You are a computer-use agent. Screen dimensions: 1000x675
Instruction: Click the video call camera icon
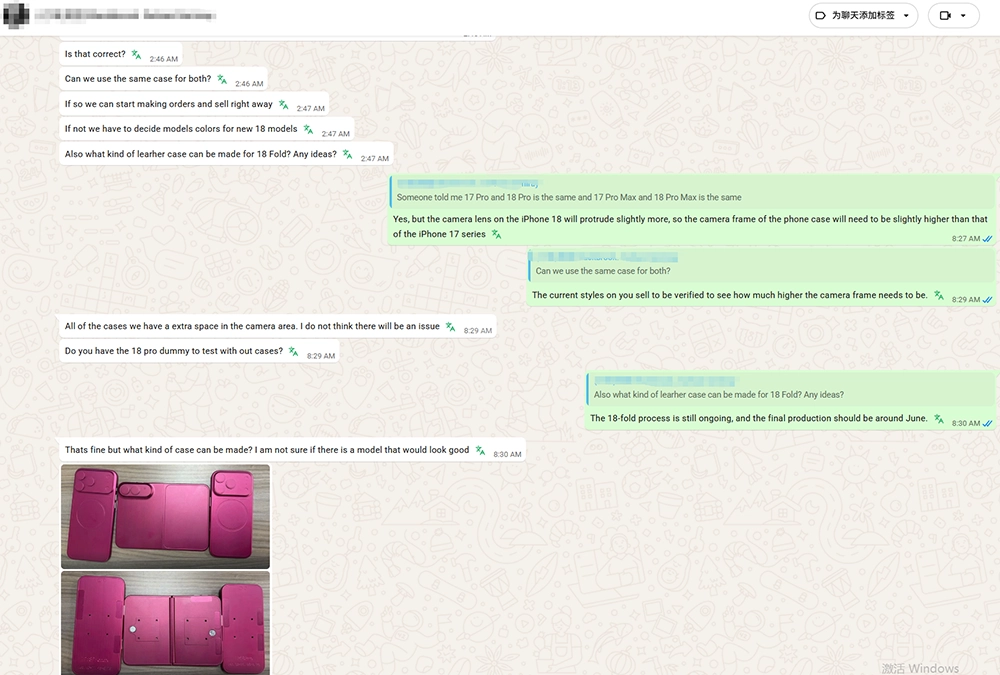[945, 15]
